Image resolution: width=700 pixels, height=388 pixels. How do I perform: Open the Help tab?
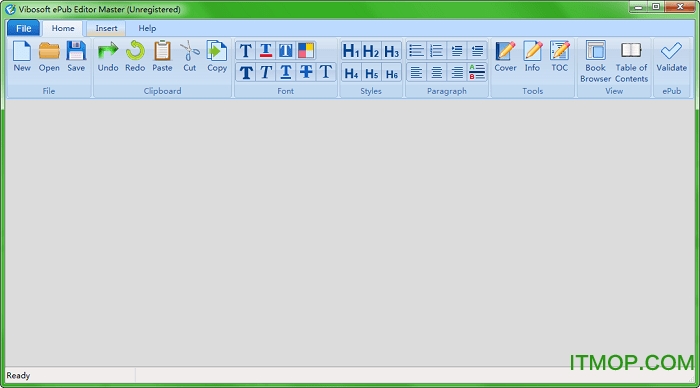coord(147,28)
